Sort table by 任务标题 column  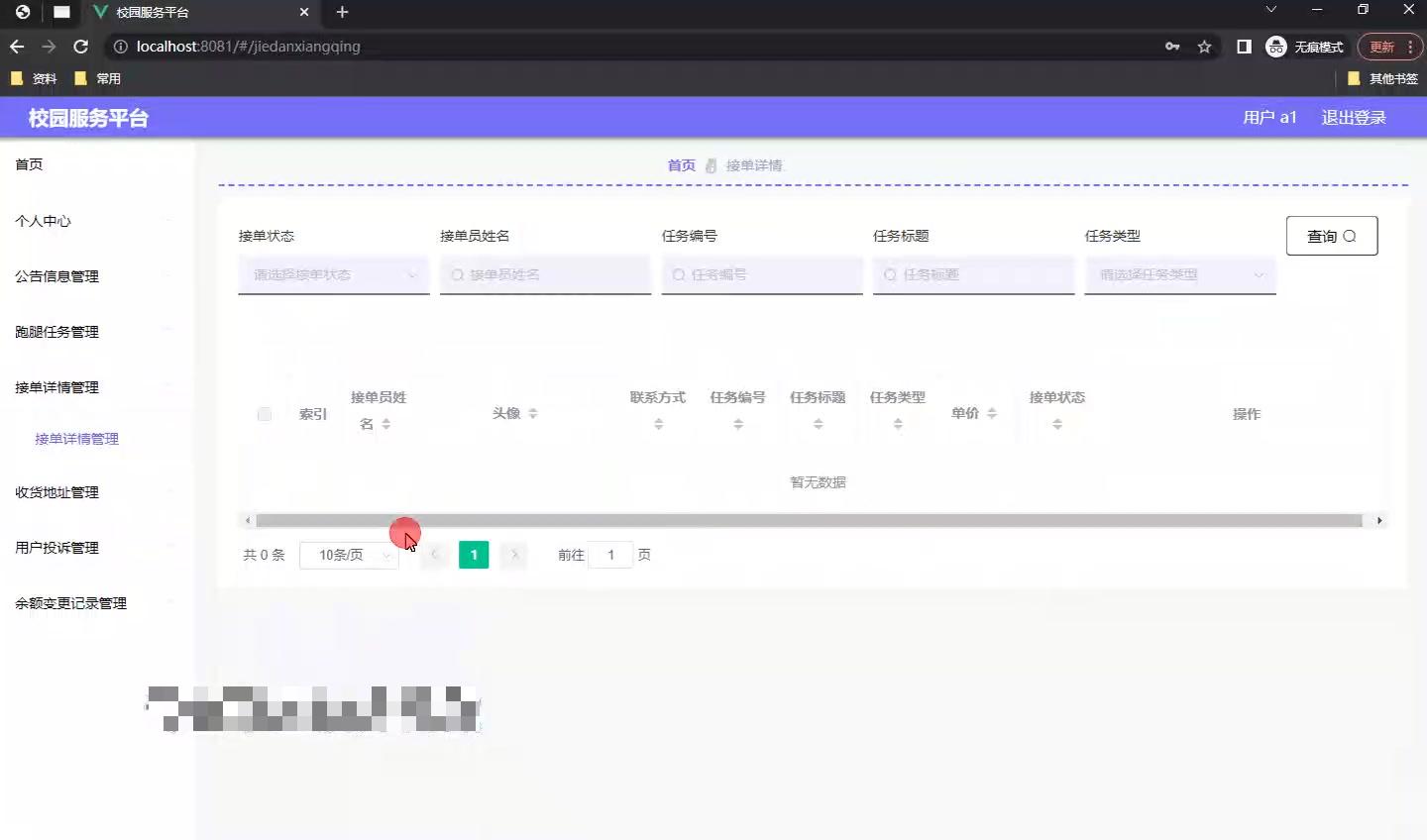pos(819,424)
